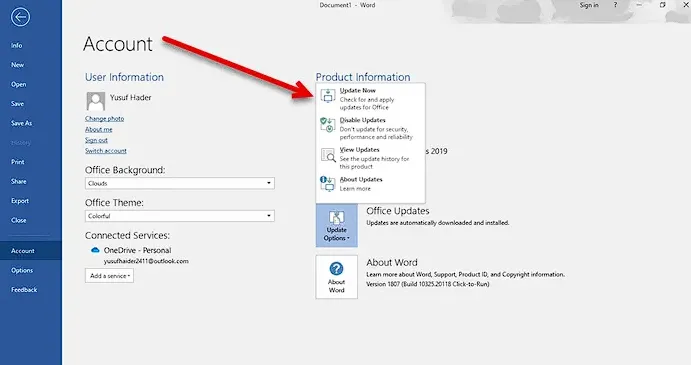
Task: Click the Change photo link
Action: tap(104, 119)
